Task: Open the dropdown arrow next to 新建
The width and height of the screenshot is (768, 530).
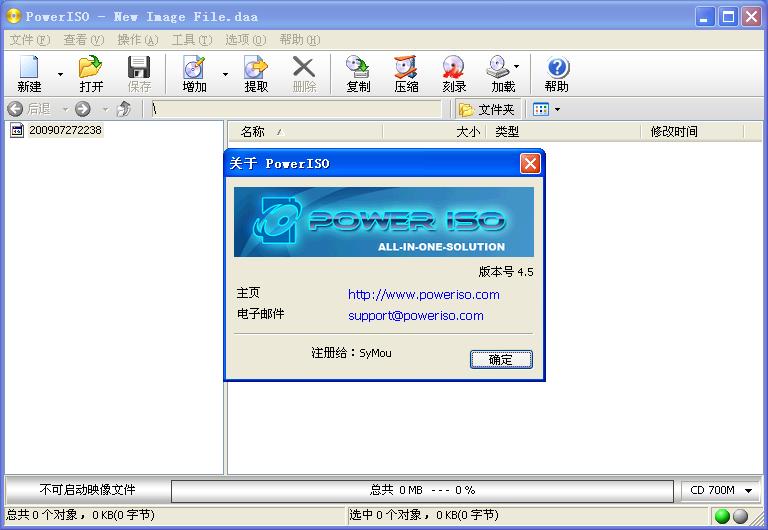Action: (60, 74)
